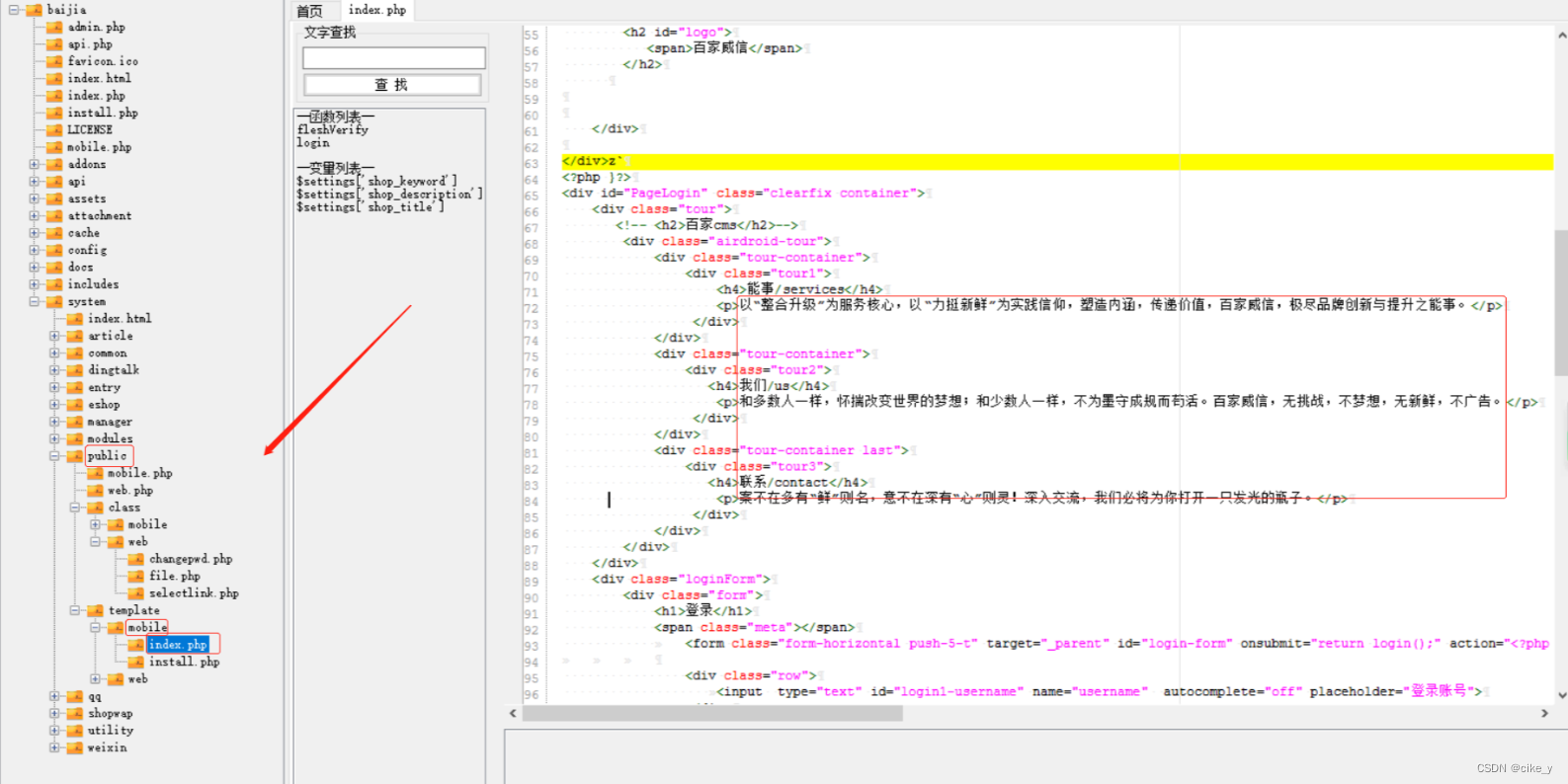The width and height of the screenshot is (1568, 784).
Task: Collapse the public folder node
Action: [54, 456]
